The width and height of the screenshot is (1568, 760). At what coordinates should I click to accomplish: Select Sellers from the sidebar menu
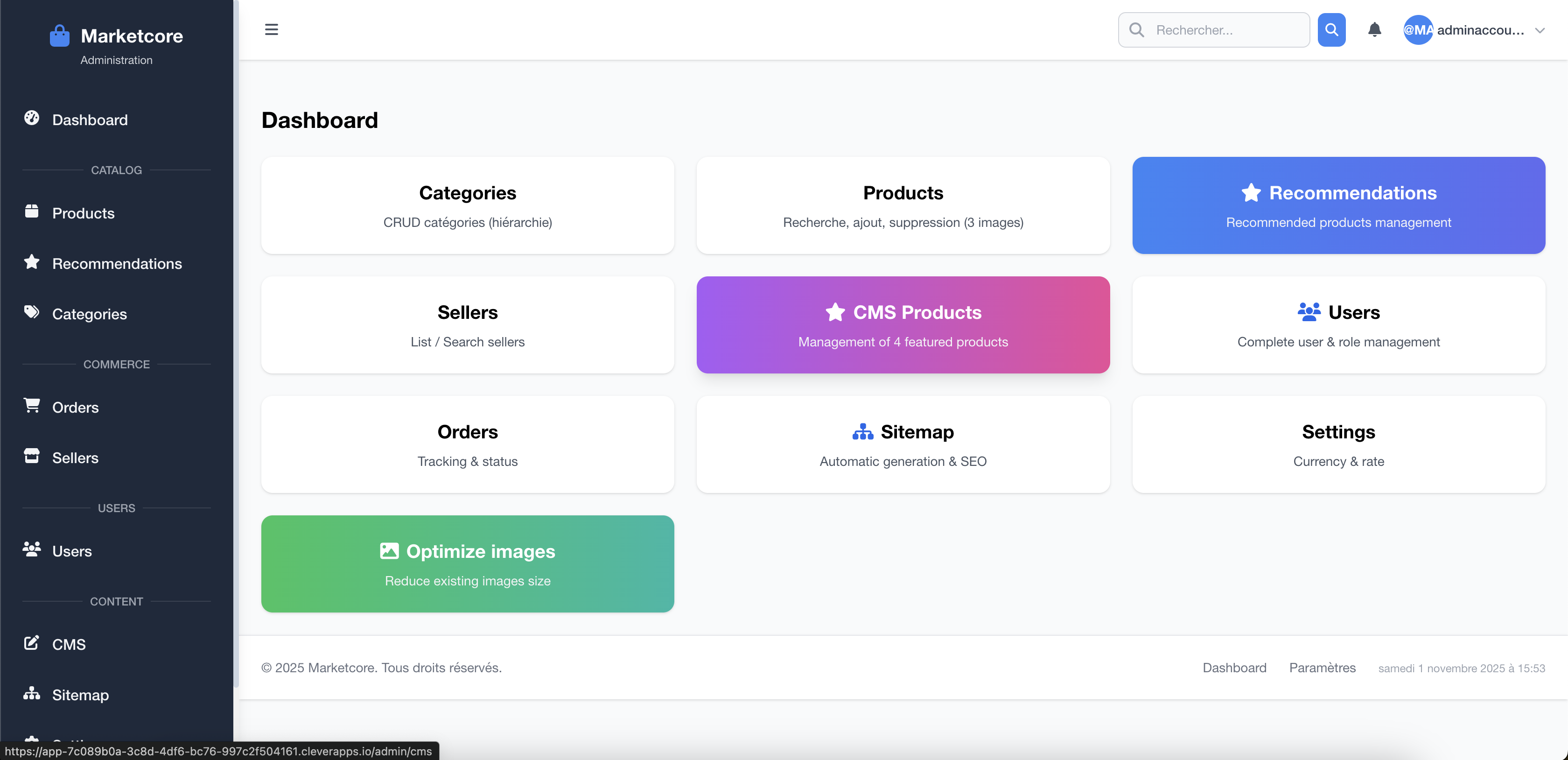click(x=76, y=457)
